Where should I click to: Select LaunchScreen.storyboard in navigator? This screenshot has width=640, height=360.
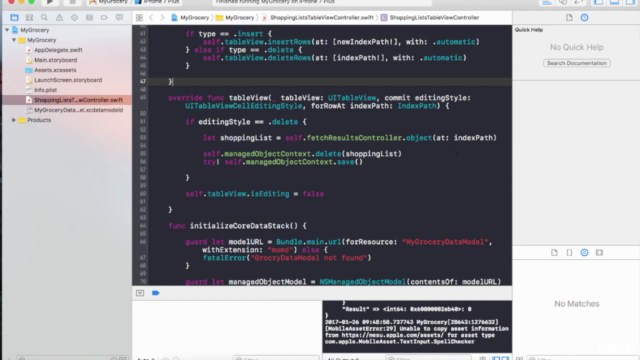pyautogui.click(x=68, y=80)
